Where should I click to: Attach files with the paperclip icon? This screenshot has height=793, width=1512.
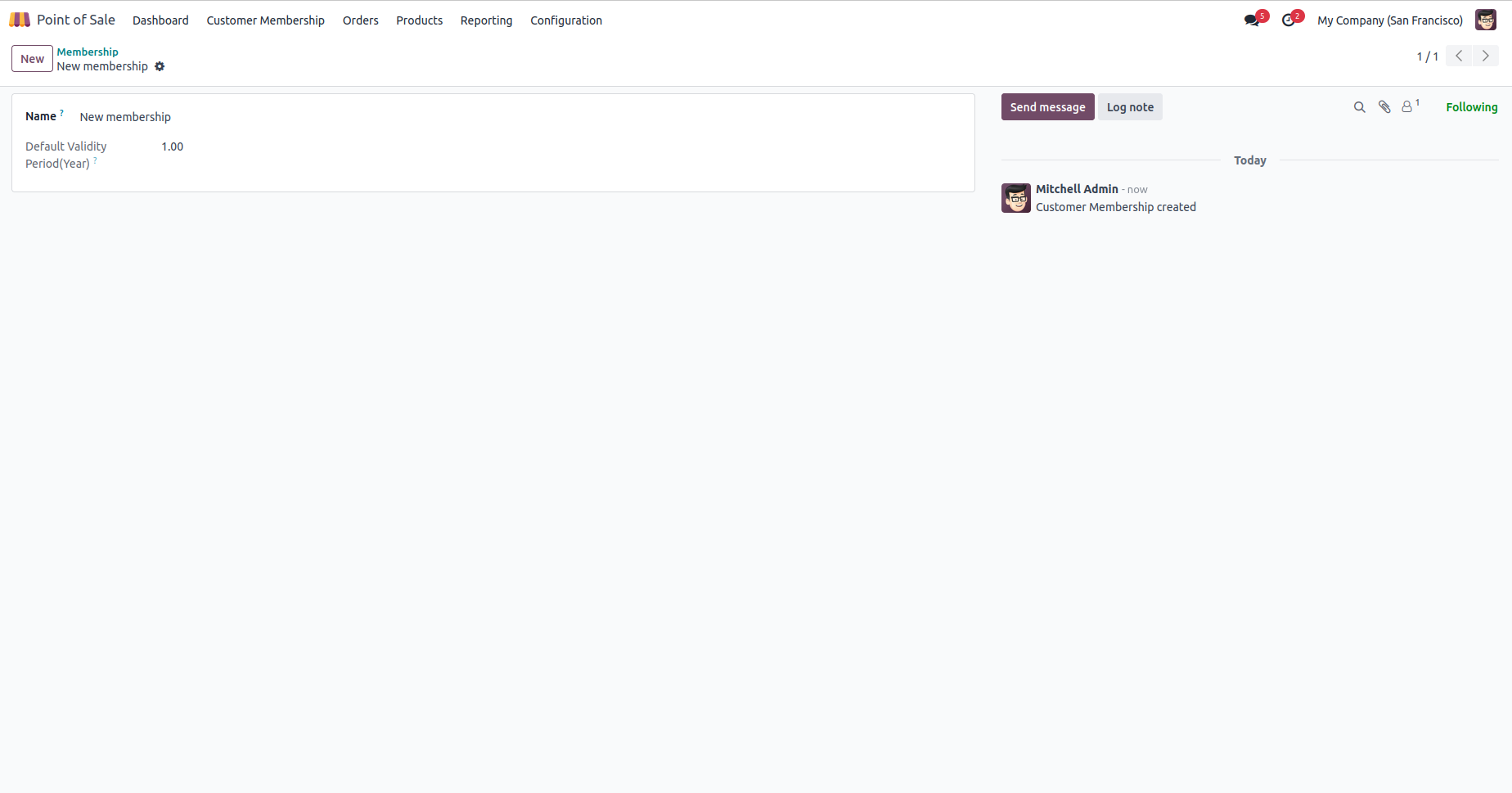[x=1384, y=107]
